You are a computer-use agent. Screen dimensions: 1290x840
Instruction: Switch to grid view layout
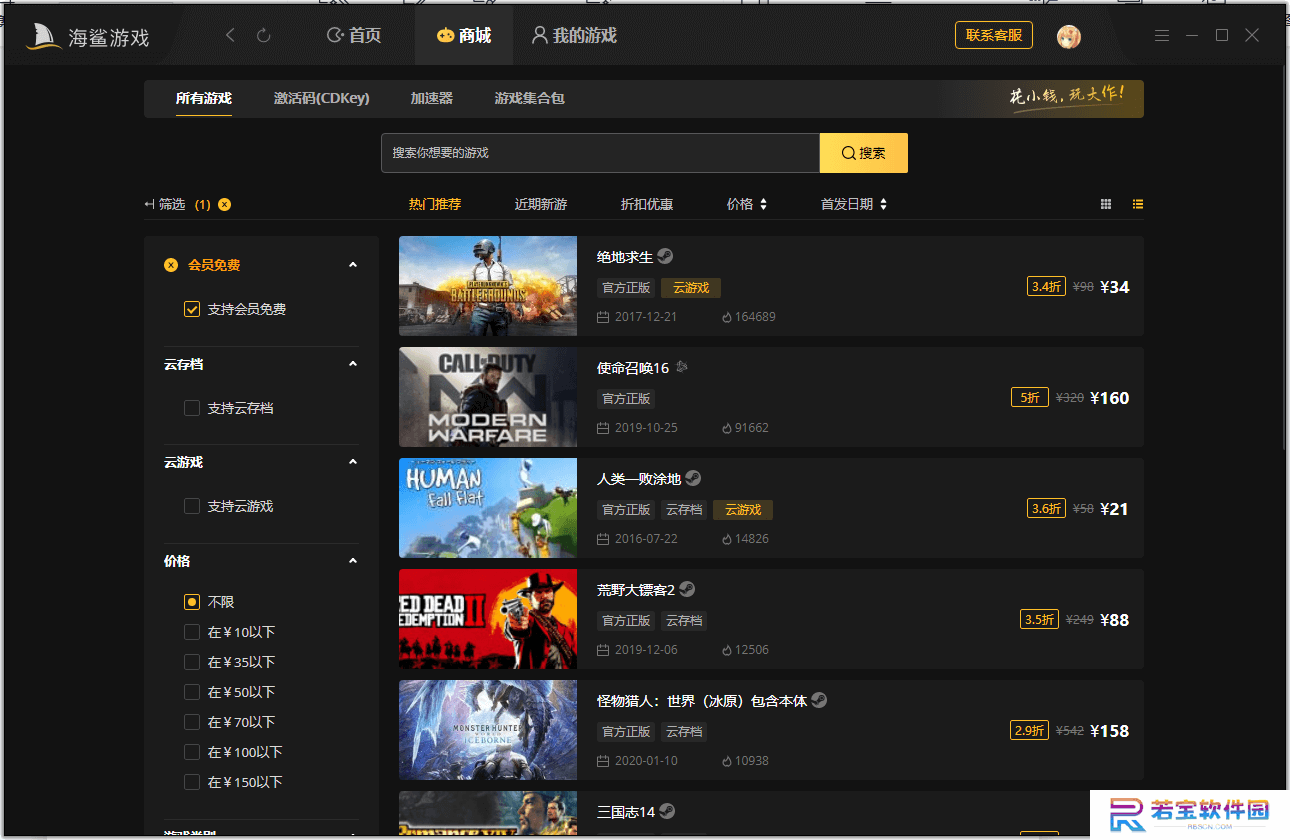coord(1106,204)
